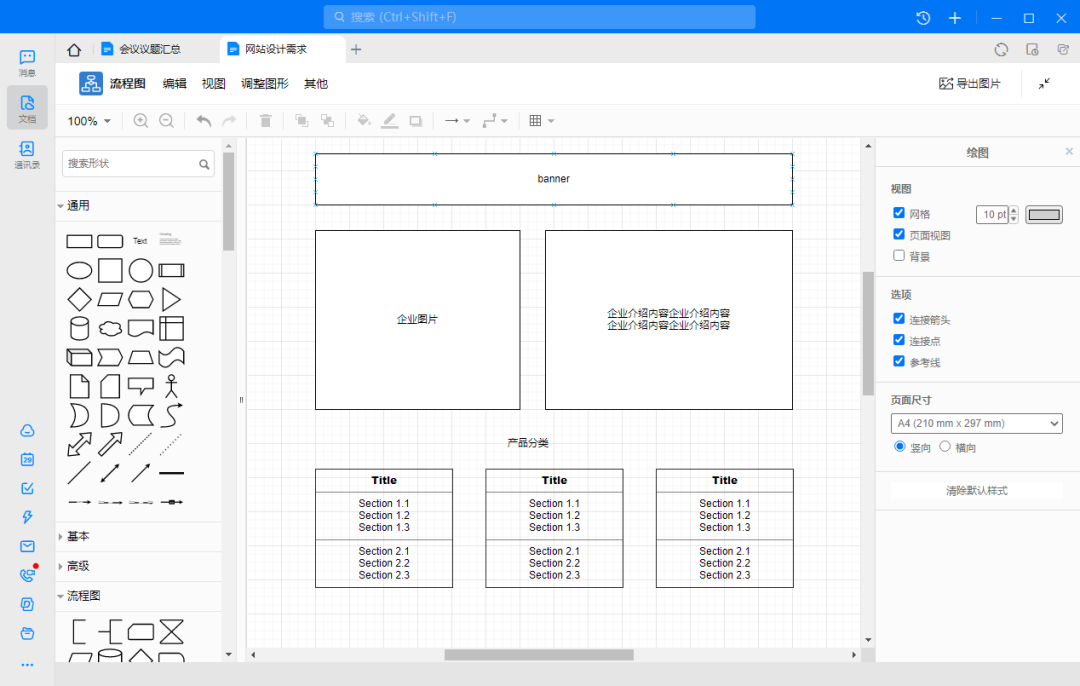Select the 横向 landscape radio button
The width and height of the screenshot is (1080, 686).
pos(945,446)
